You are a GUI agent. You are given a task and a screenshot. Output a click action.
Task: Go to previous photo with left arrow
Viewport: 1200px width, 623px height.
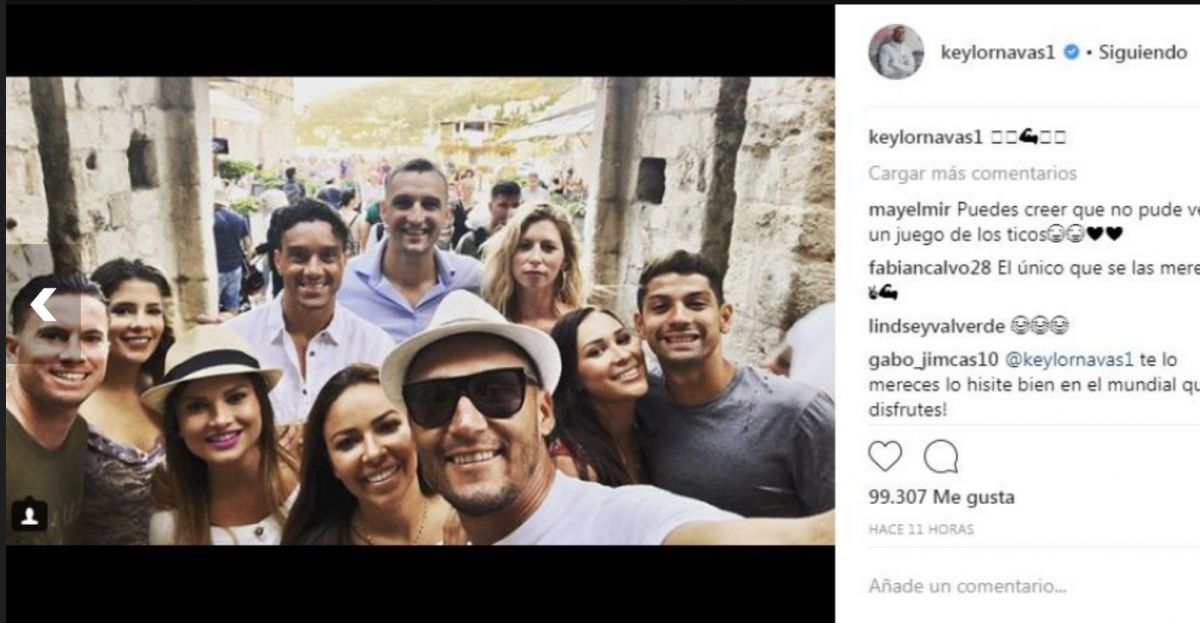[x=42, y=304]
